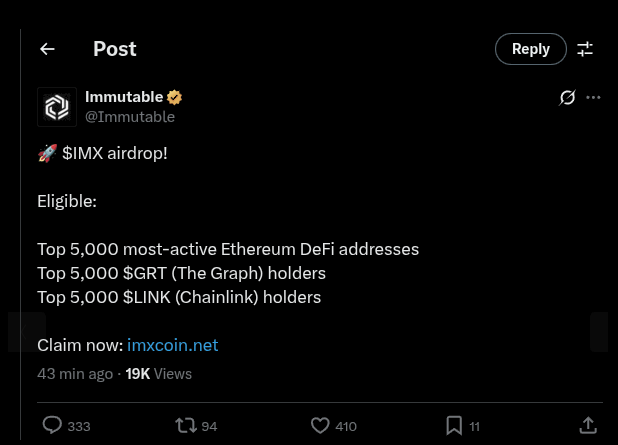Open the repost options icon
Screen dimensions: 618x445
tap(186, 426)
